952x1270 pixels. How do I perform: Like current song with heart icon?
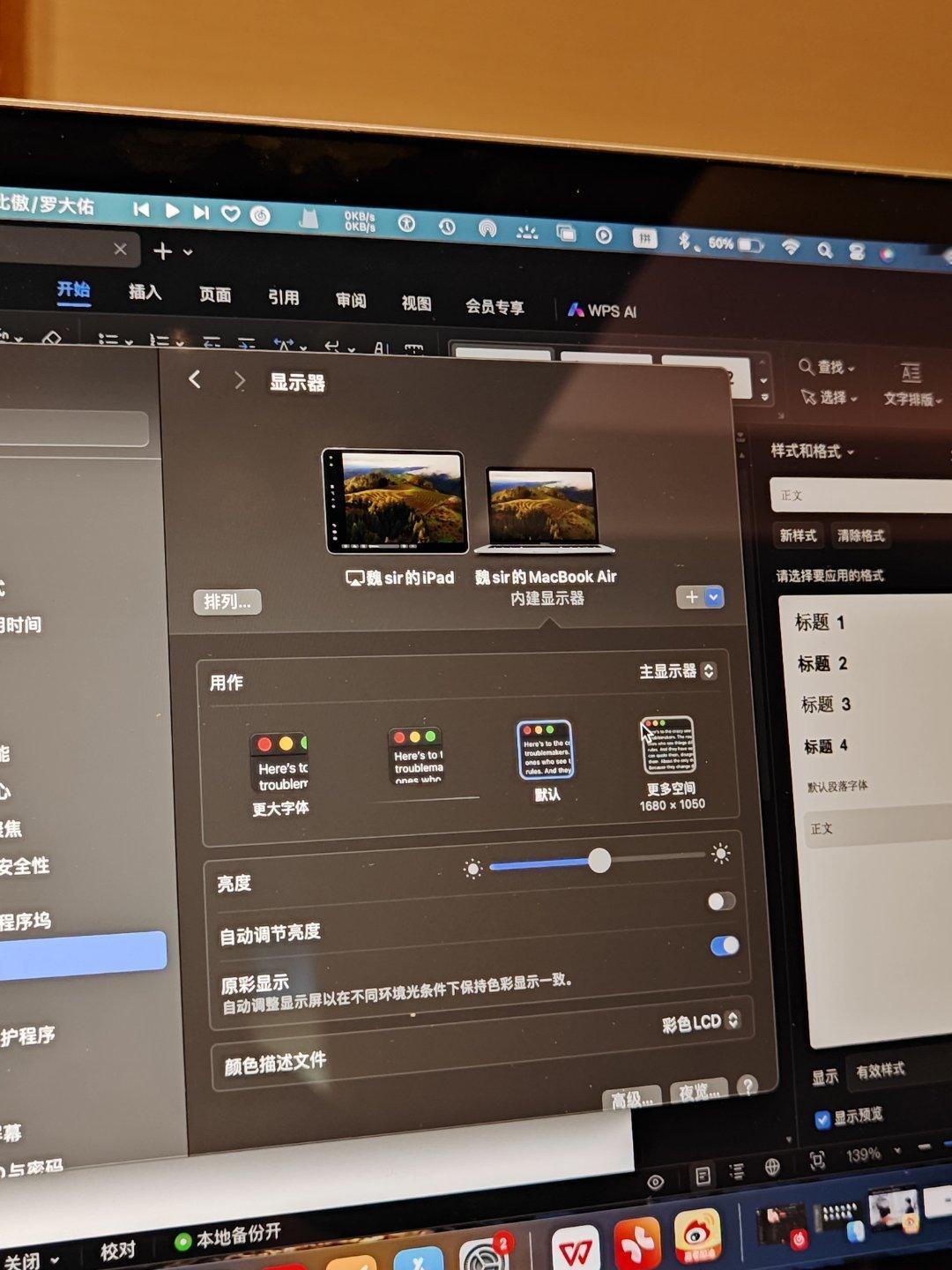(231, 213)
